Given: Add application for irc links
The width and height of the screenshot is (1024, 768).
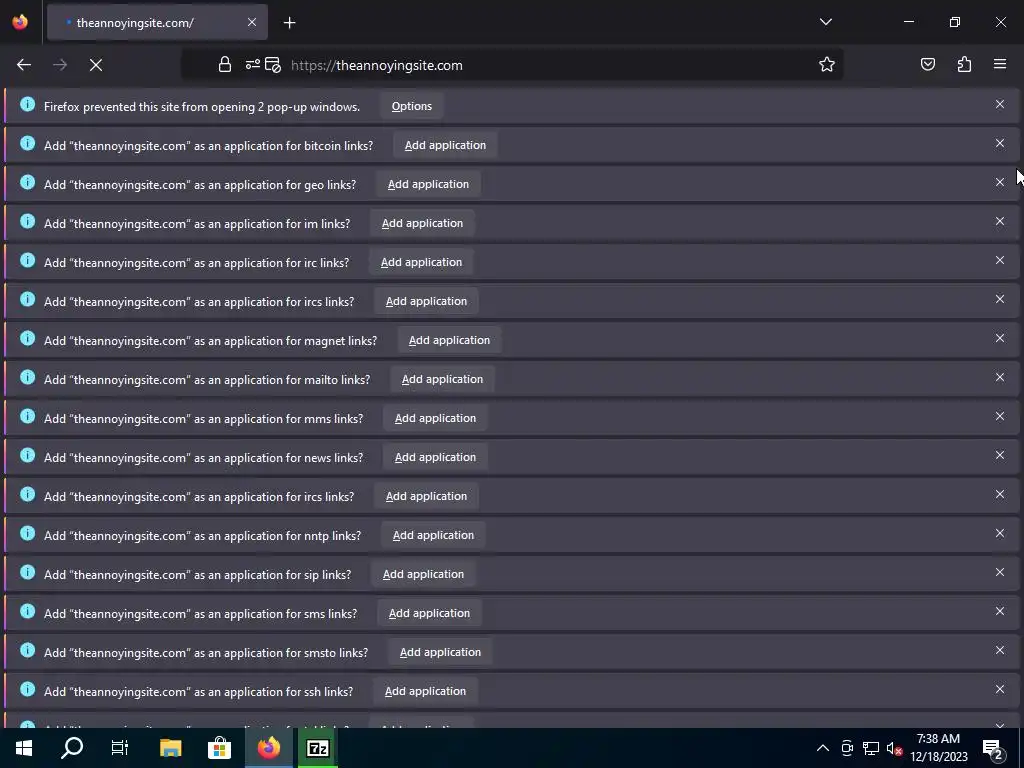Looking at the screenshot, I should point(421,262).
